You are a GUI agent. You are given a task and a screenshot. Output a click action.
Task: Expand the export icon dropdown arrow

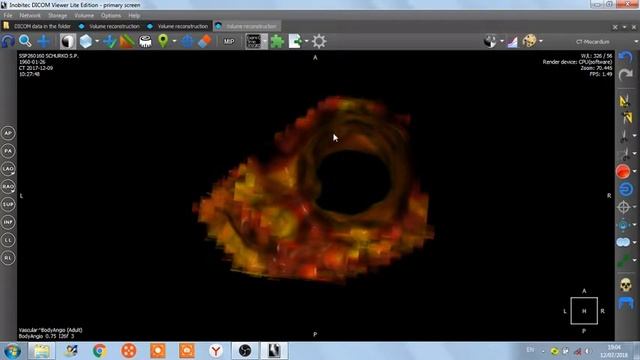coord(307,41)
